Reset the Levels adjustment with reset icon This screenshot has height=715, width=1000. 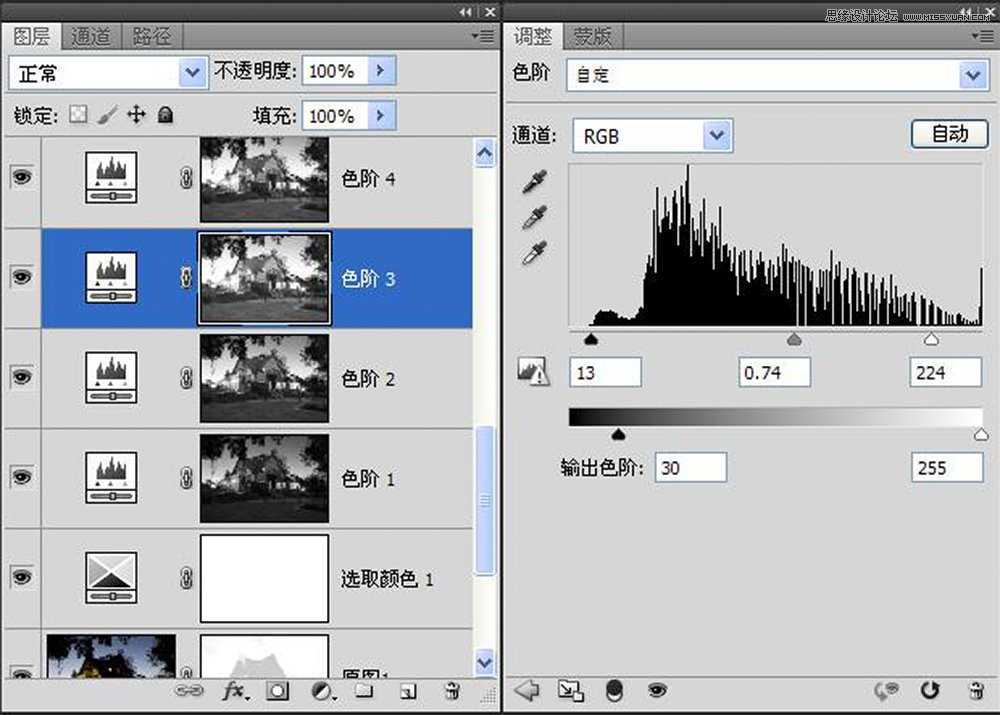click(930, 690)
